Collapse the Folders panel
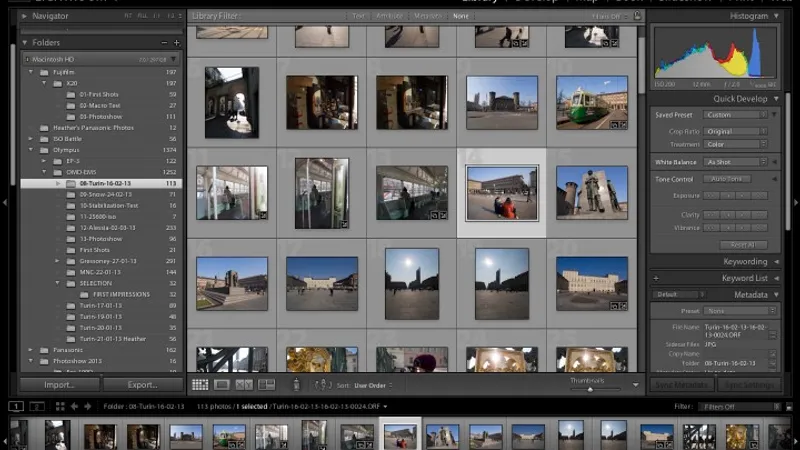The image size is (800, 450). click(x=24, y=43)
